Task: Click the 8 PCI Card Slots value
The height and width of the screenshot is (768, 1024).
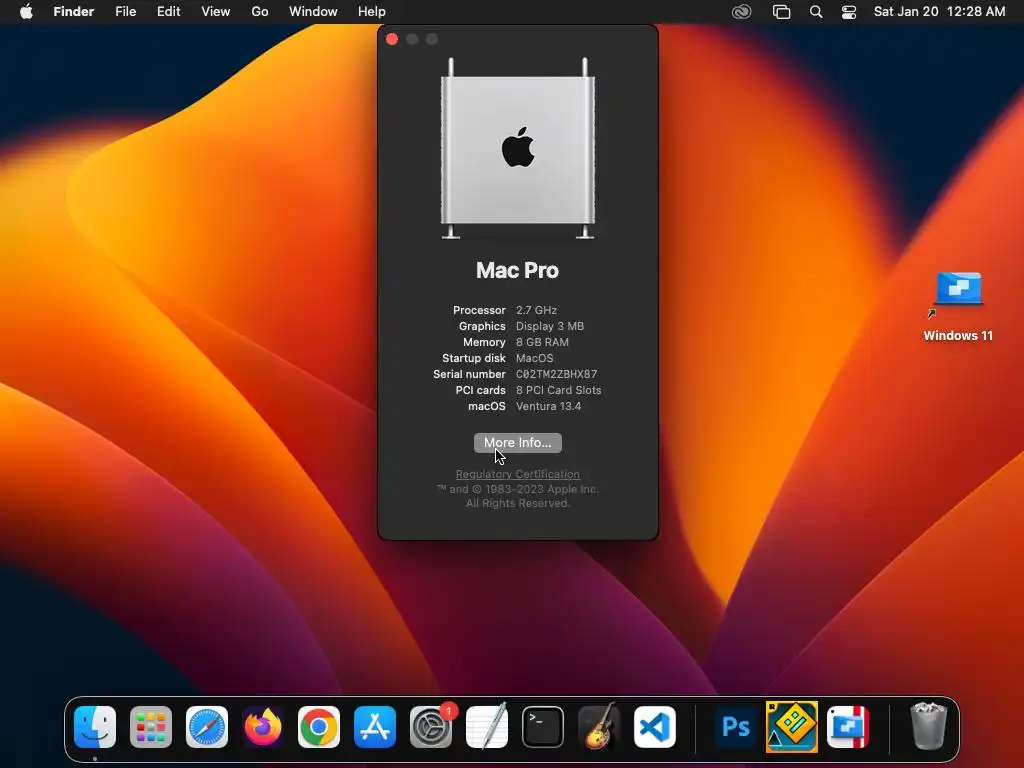Action: click(x=558, y=390)
